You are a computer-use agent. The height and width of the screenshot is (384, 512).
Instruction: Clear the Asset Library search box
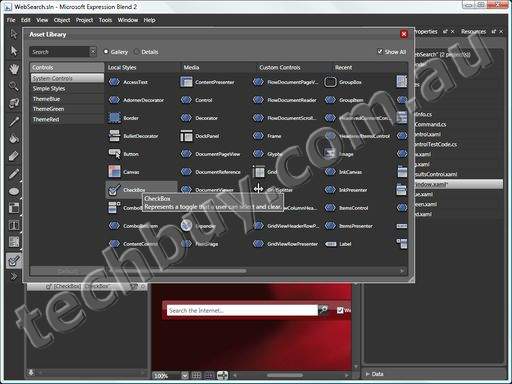pyautogui.click(x=93, y=52)
